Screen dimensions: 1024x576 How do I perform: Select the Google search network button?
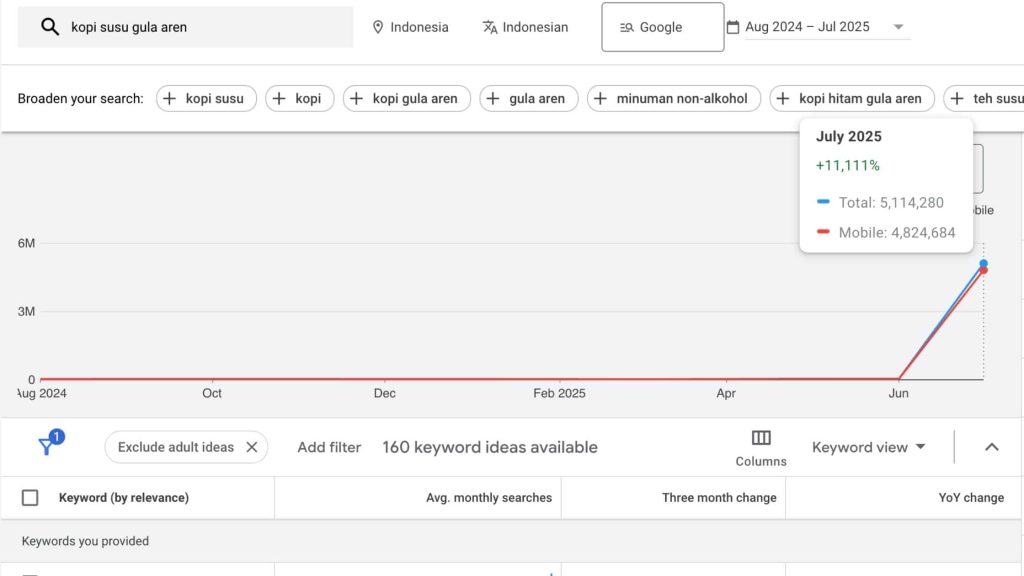click(662, 27)
